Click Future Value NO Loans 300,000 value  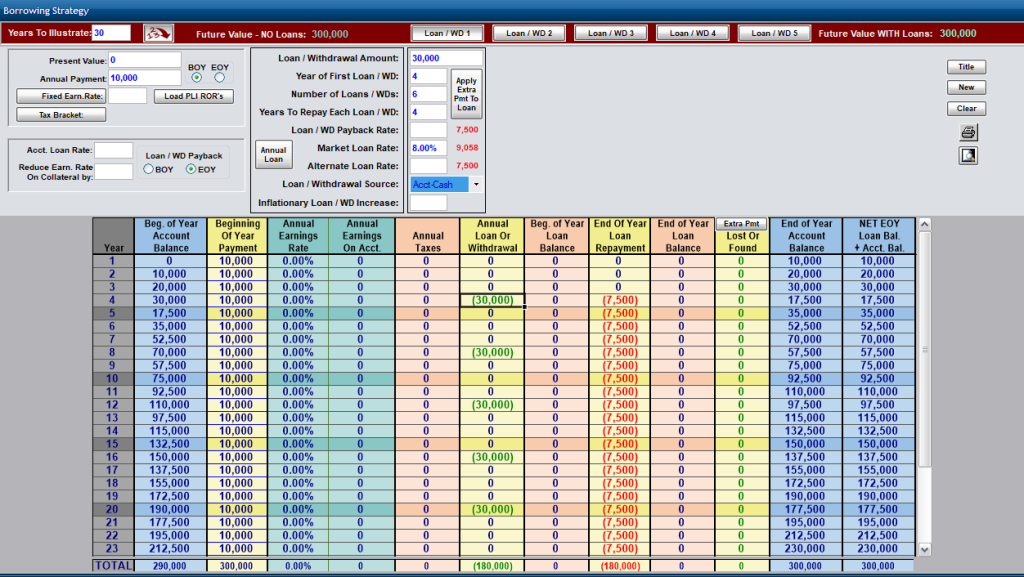330,34
